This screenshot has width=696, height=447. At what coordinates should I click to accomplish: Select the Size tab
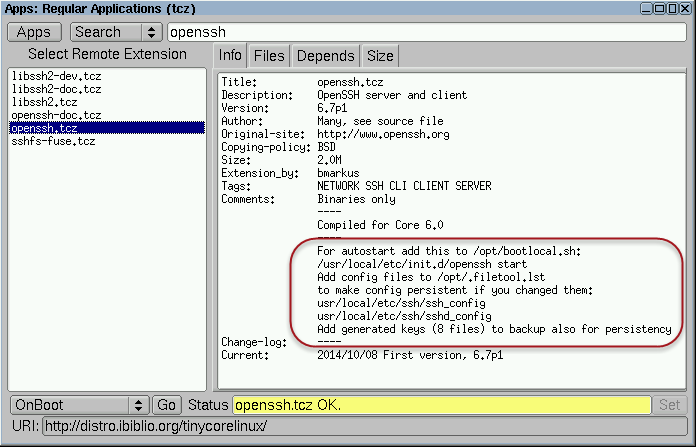click(379, 56)
